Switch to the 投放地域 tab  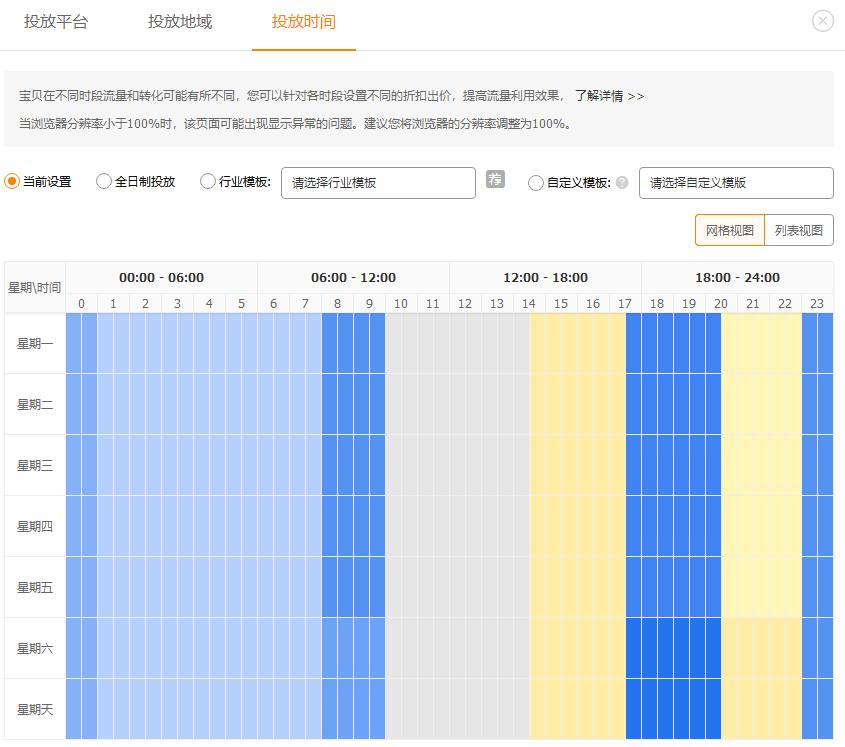pyautogui.click(x=180, y=22)
